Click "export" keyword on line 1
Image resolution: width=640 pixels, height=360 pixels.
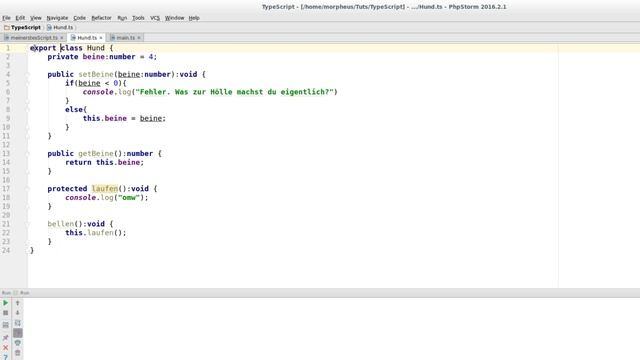pos(43,48)
